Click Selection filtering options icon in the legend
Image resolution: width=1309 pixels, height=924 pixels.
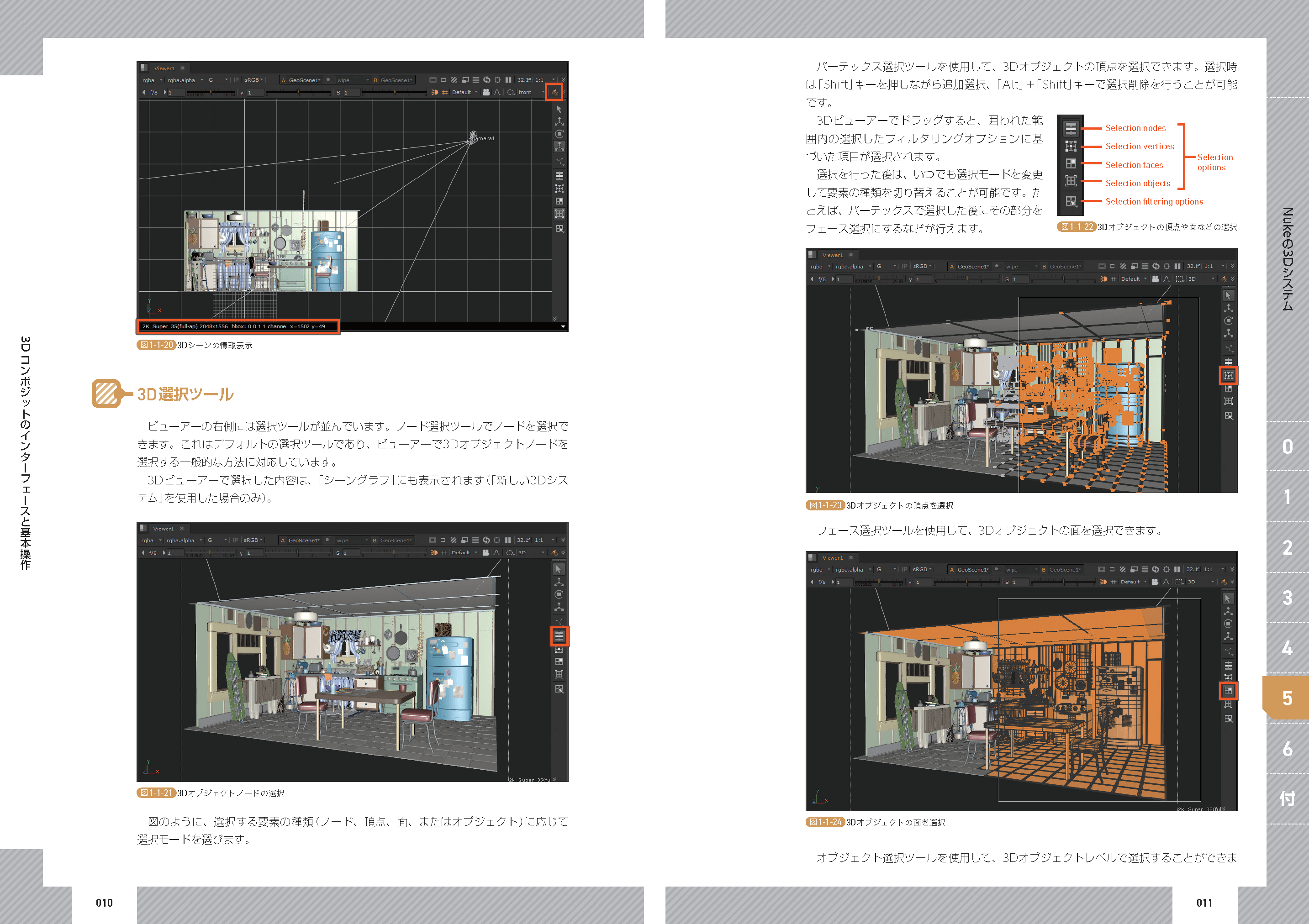click(1071, 201)
